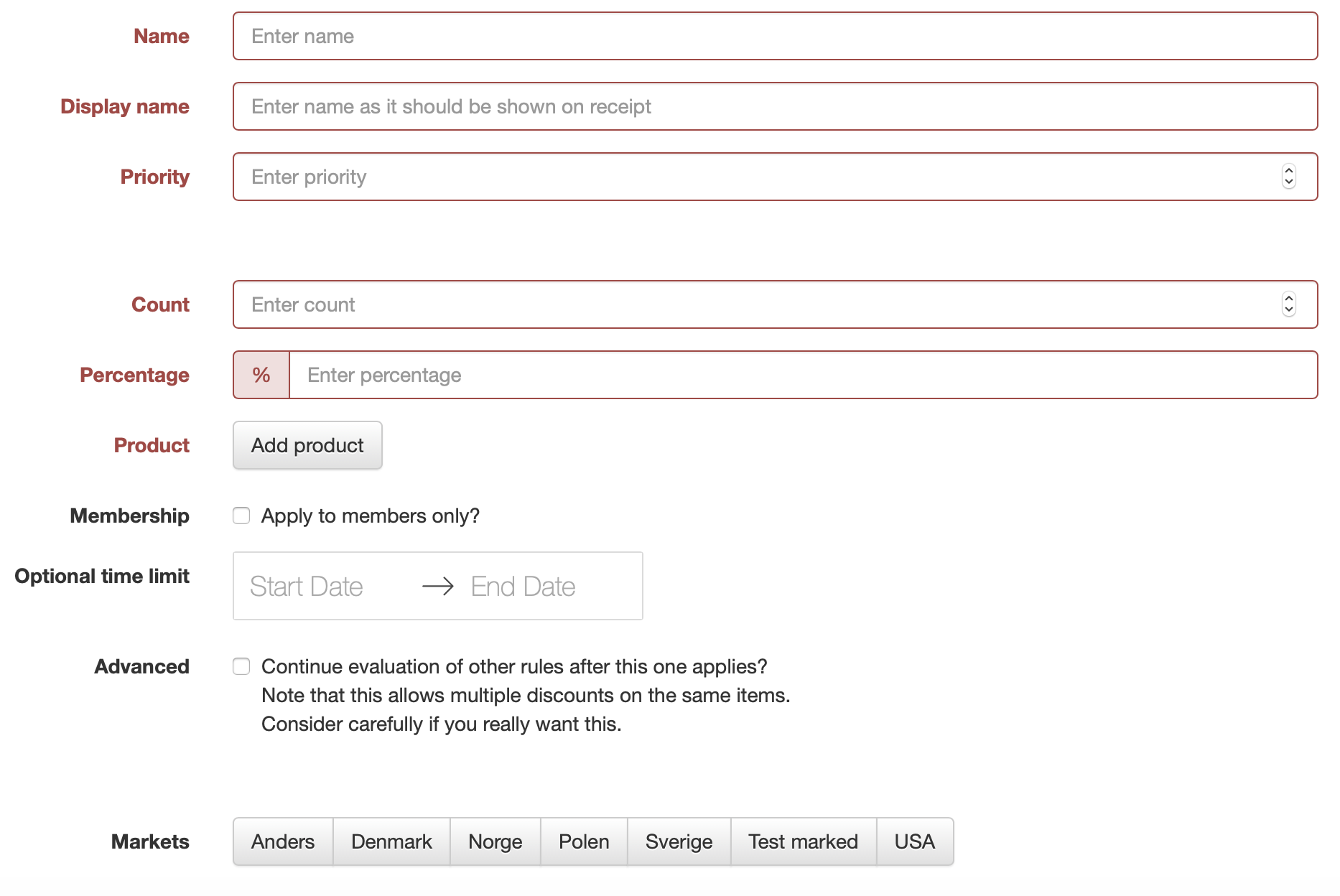
Task: Check Continue evaluation of other rules
Action: [x=241, y=667]
